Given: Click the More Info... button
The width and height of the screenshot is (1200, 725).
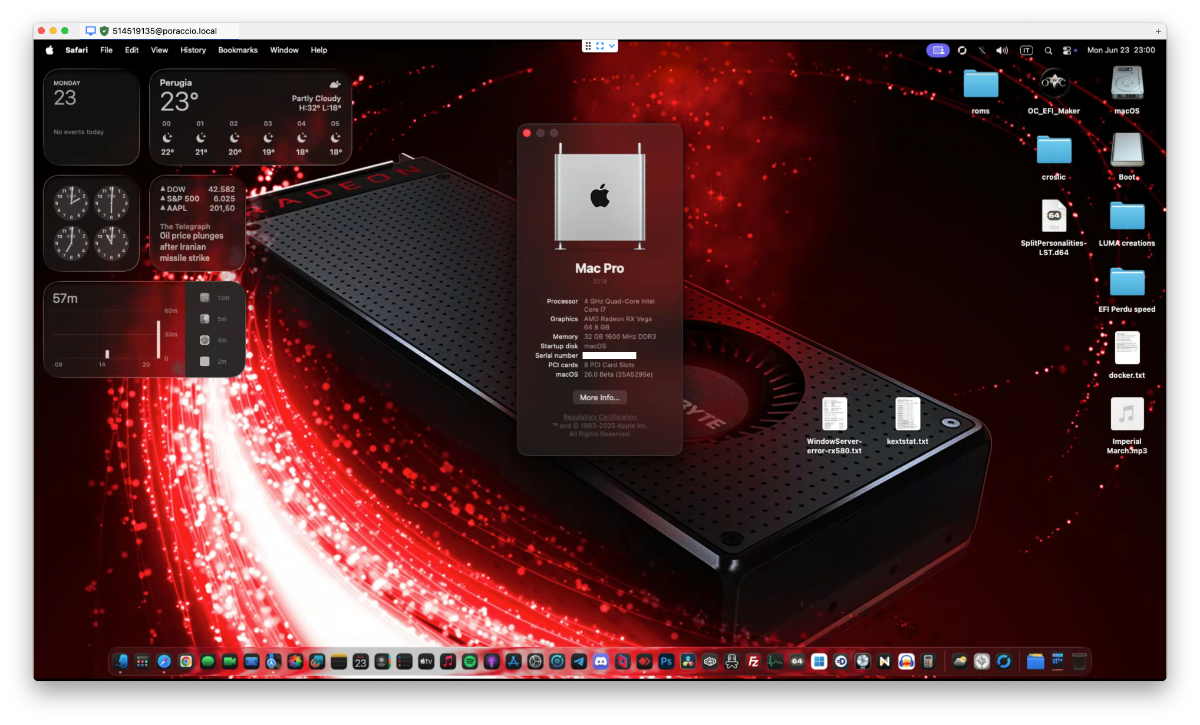Looking at the screenshot, I should (x=600, y=397).
